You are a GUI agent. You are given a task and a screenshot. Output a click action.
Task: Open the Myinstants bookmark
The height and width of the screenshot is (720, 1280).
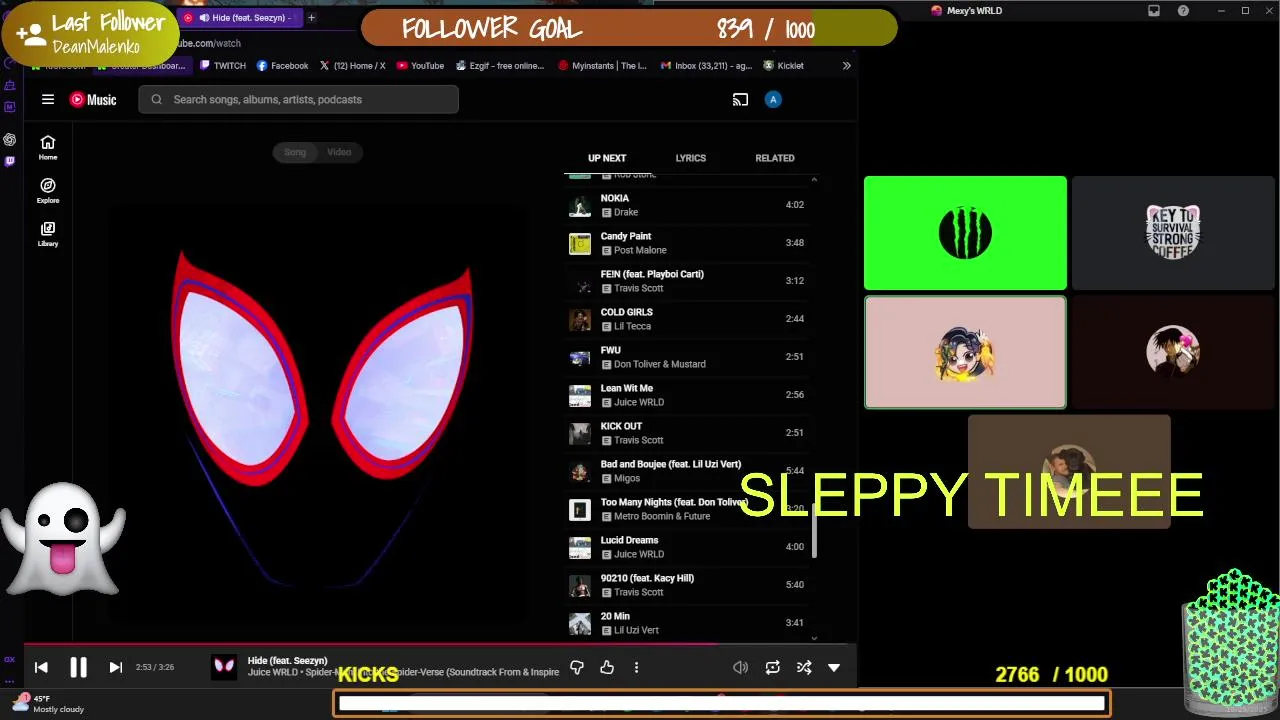(x=602, y=66)
